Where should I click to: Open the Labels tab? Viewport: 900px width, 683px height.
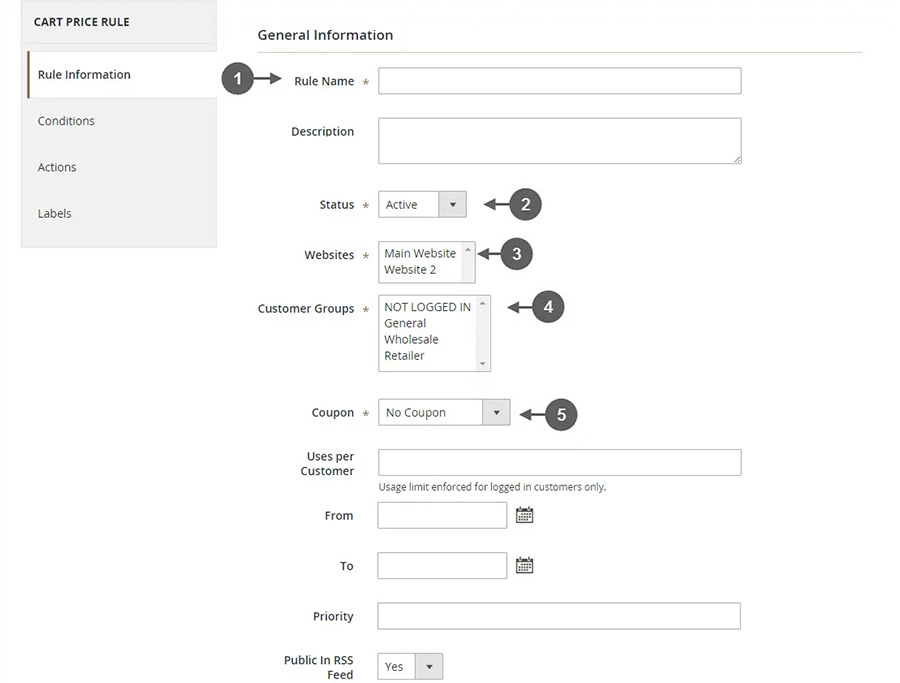[55, 213]
